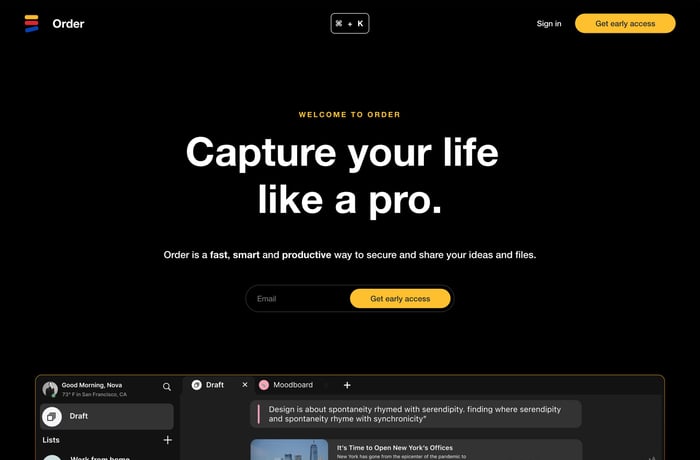Open the Command + K shortcut button
Image resolution: width=700 pixels, height=460 pixels.
coord(350,23)
